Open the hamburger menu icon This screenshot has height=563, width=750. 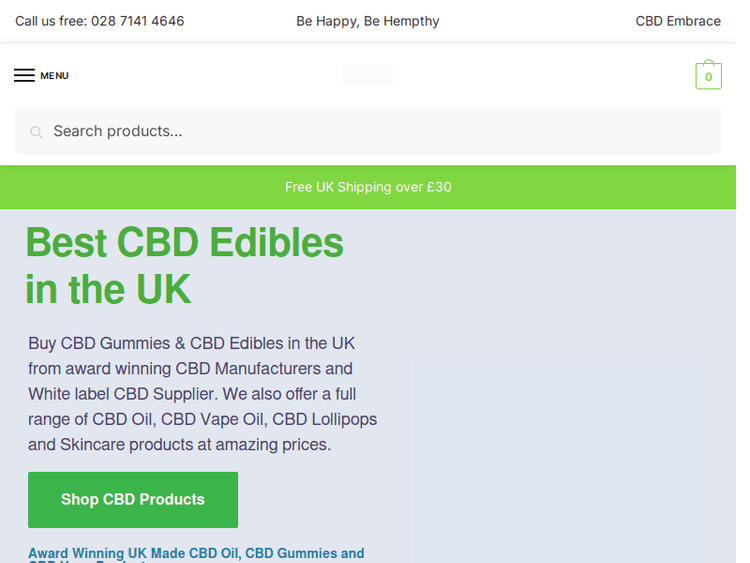[x=24, y=76]
